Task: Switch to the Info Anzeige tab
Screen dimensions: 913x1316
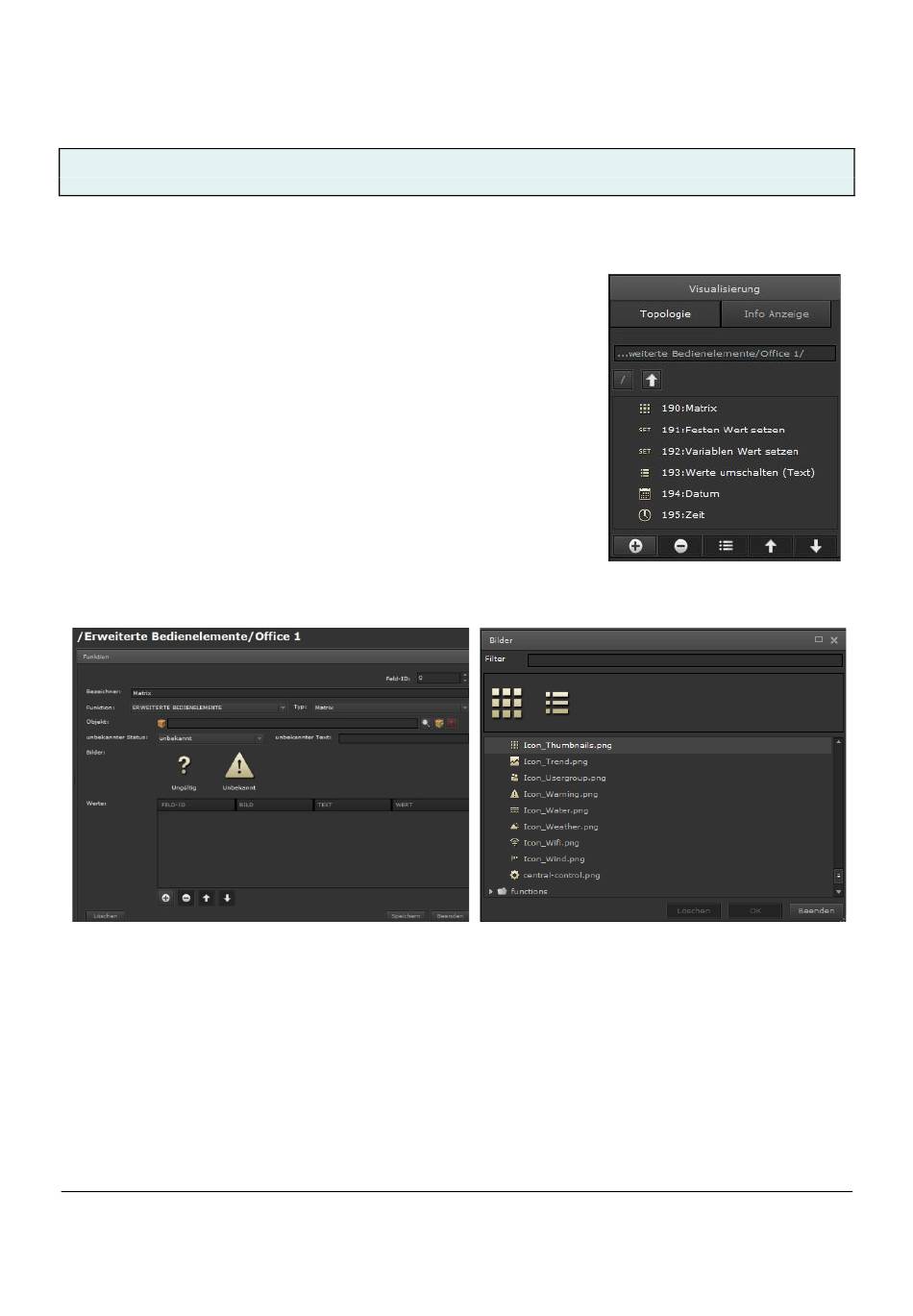Action: (777, 313)
